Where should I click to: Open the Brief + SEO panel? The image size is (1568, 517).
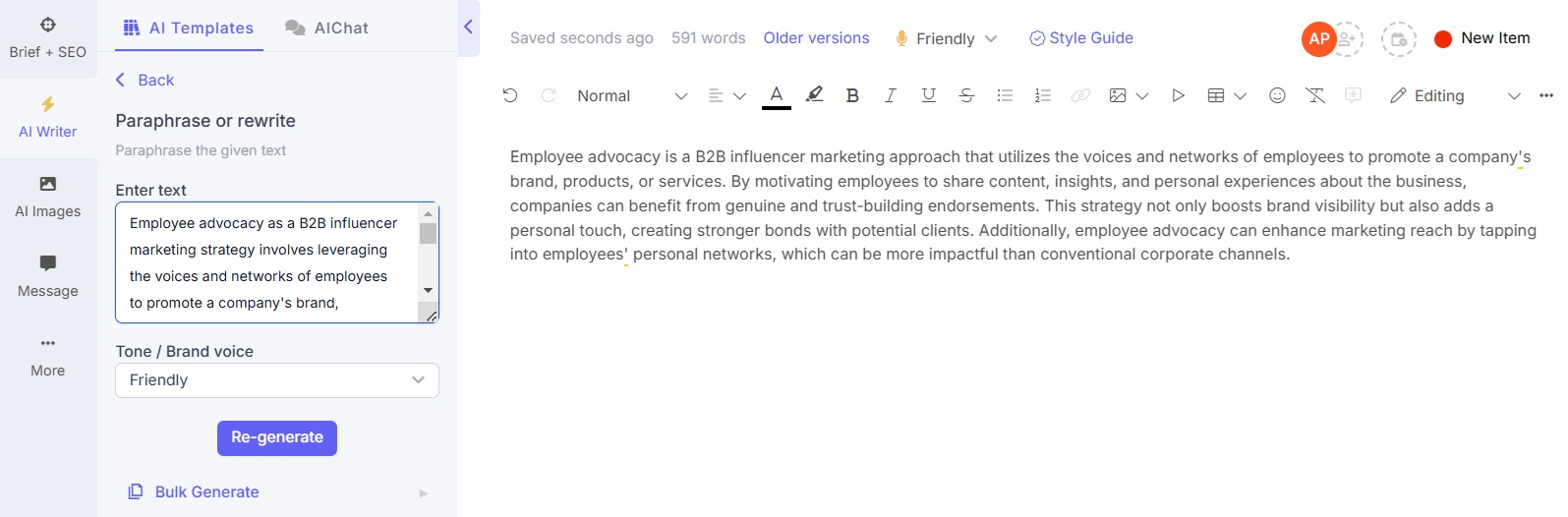click(47, 38)
